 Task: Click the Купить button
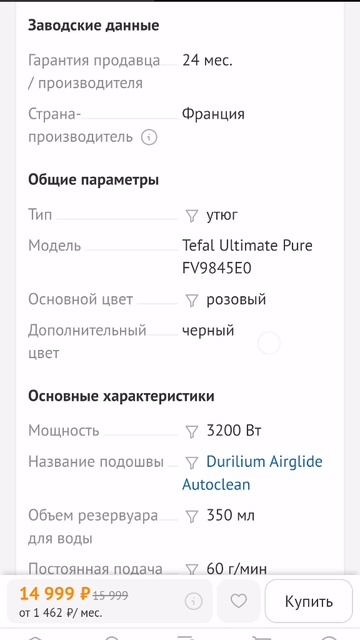pyautogui.click(x=309, y=601)
